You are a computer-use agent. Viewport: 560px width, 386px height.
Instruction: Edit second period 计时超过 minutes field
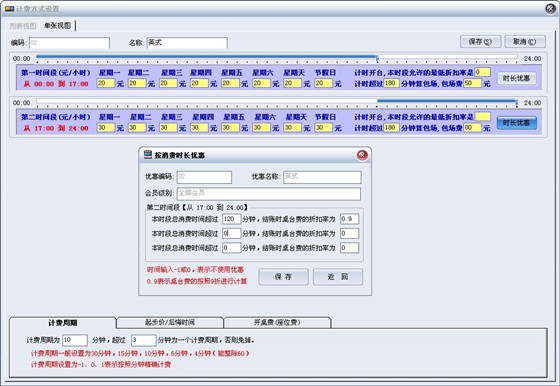[x=391, y=127]
